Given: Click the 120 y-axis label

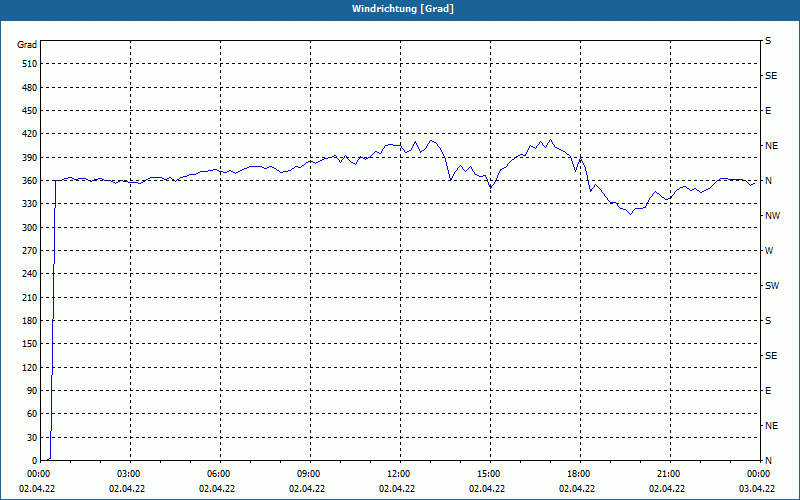Looking at the screenshot, I should tap(30, 367).
